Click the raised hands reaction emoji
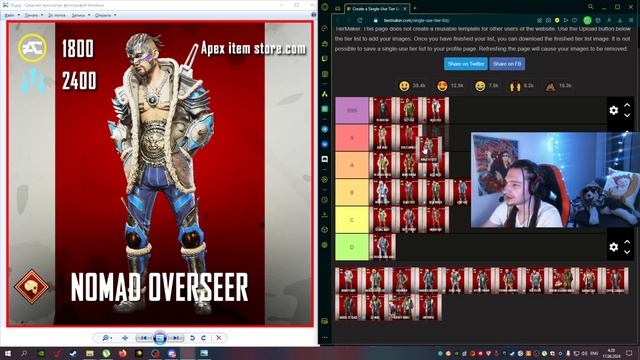 pyautogui.click(x=515, y=86)
